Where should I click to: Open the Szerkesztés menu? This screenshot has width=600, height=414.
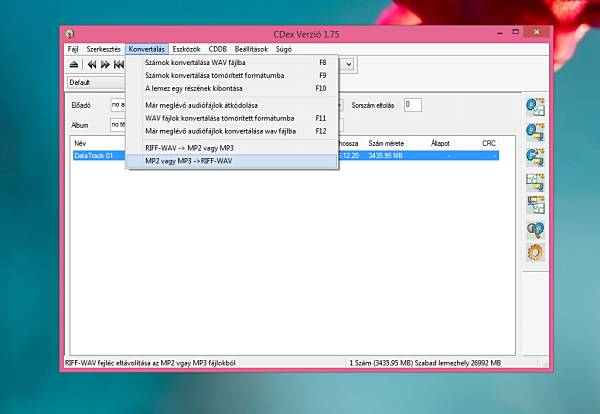tap(103, 49)
